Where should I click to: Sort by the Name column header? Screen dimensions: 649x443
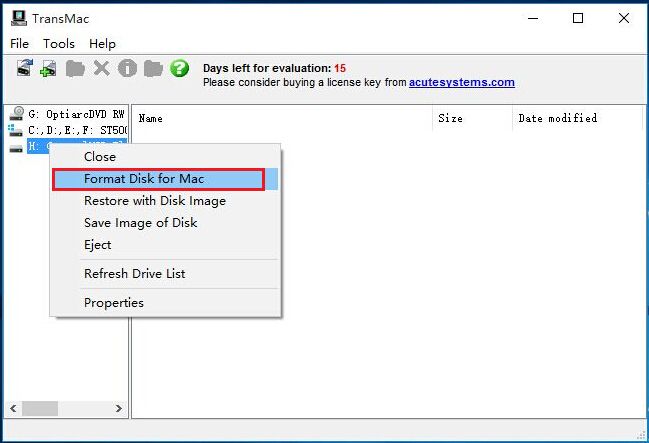click(282, 118)
